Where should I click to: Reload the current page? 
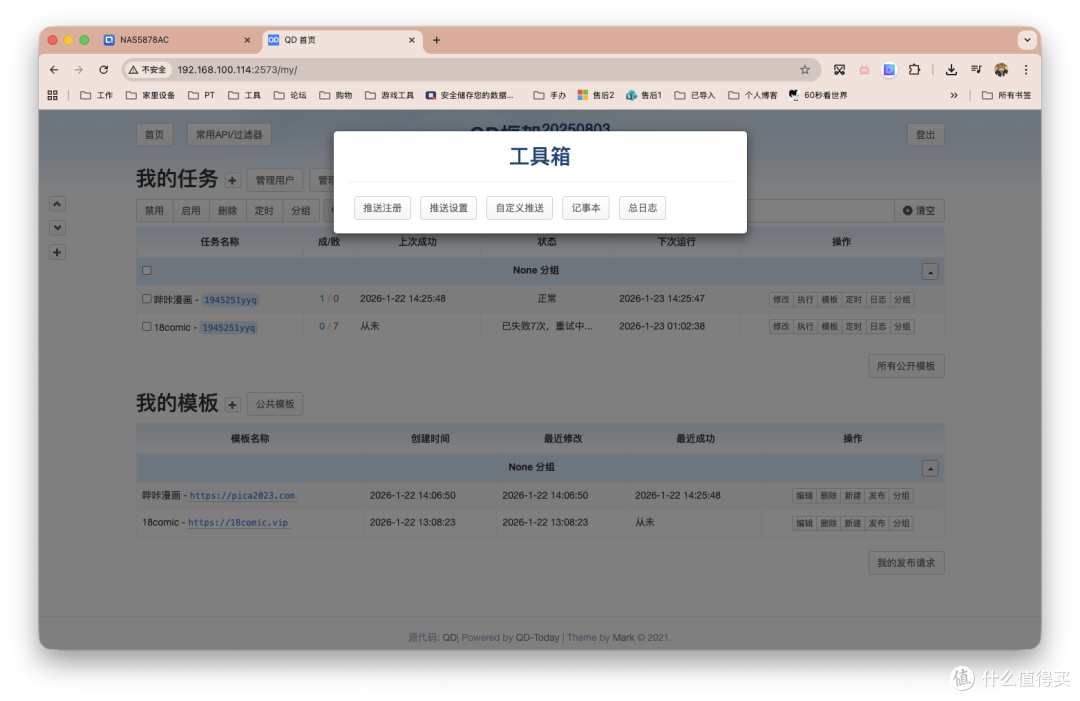tap(103, 70)
